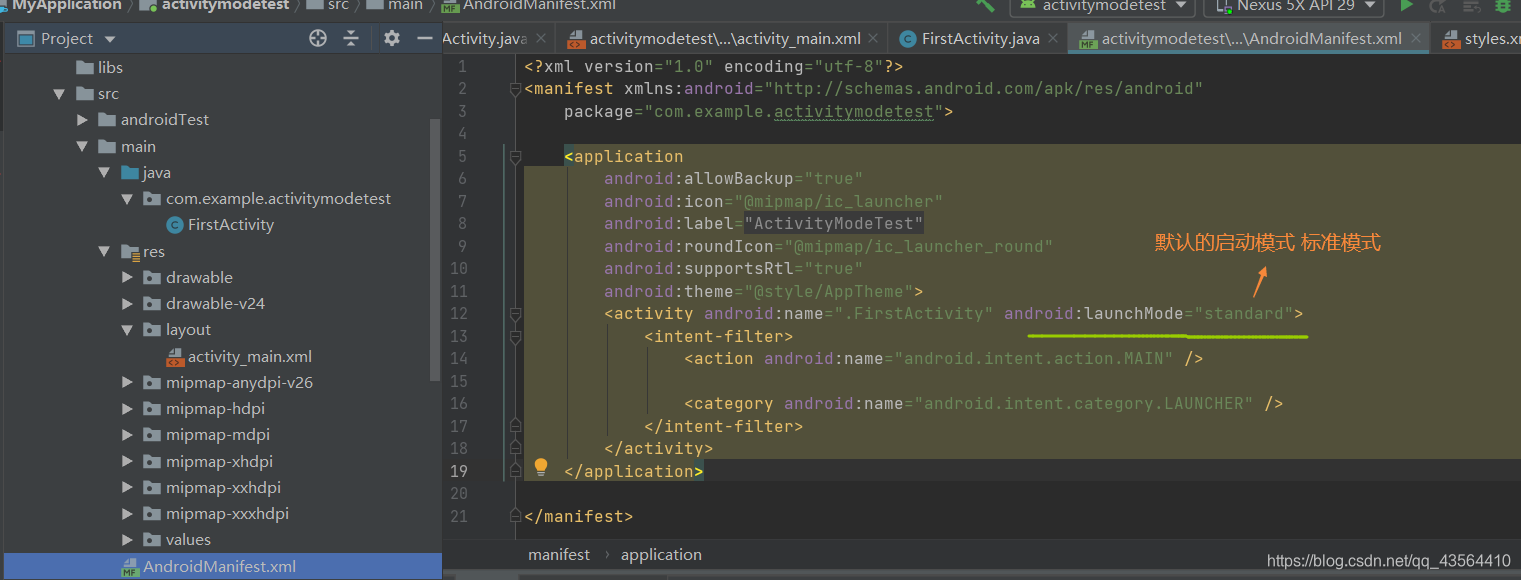Click line number 12 in the gutter
Viewport: 1521px width, 580px height.
(458, 314)
